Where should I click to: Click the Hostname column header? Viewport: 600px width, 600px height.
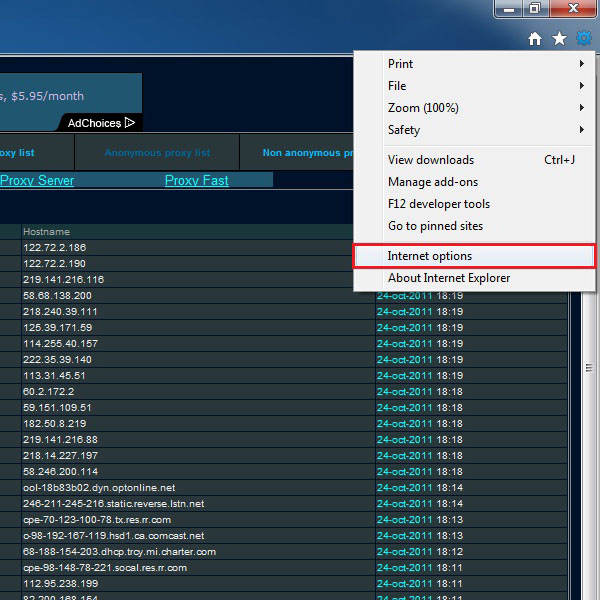[47, 232]
